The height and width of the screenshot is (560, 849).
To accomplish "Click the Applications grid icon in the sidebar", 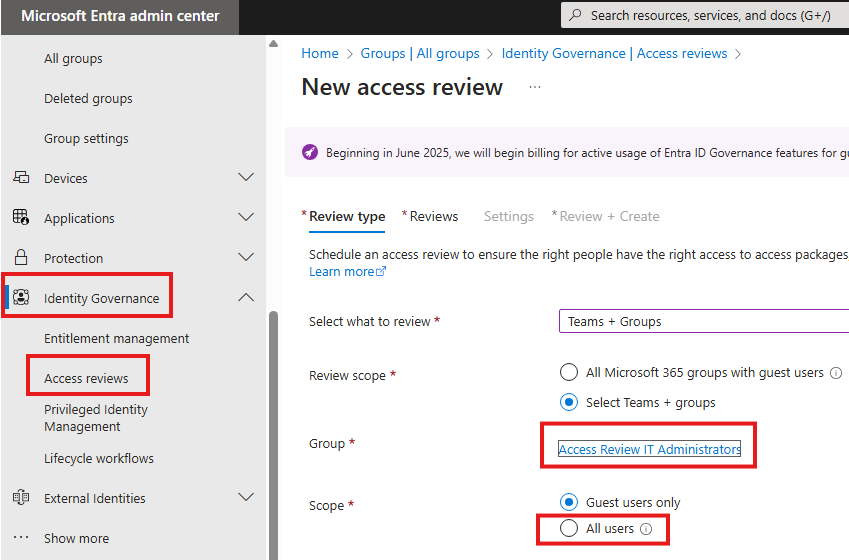I will click(x=21, y=217).
